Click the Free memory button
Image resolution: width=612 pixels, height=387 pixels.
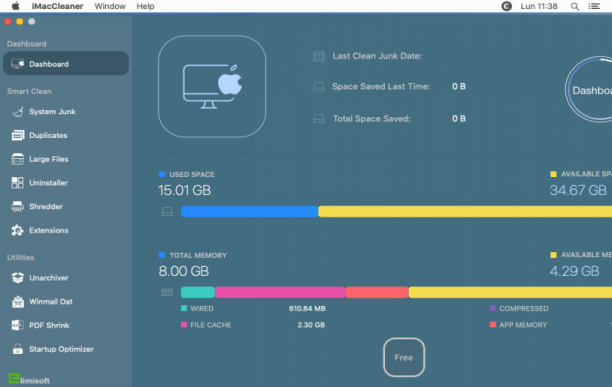(404, 357)
